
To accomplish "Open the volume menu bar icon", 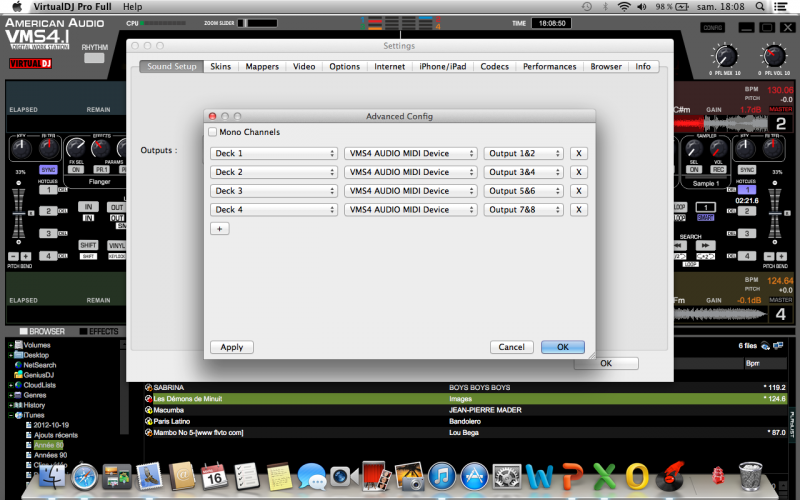I will click(642, 7).
